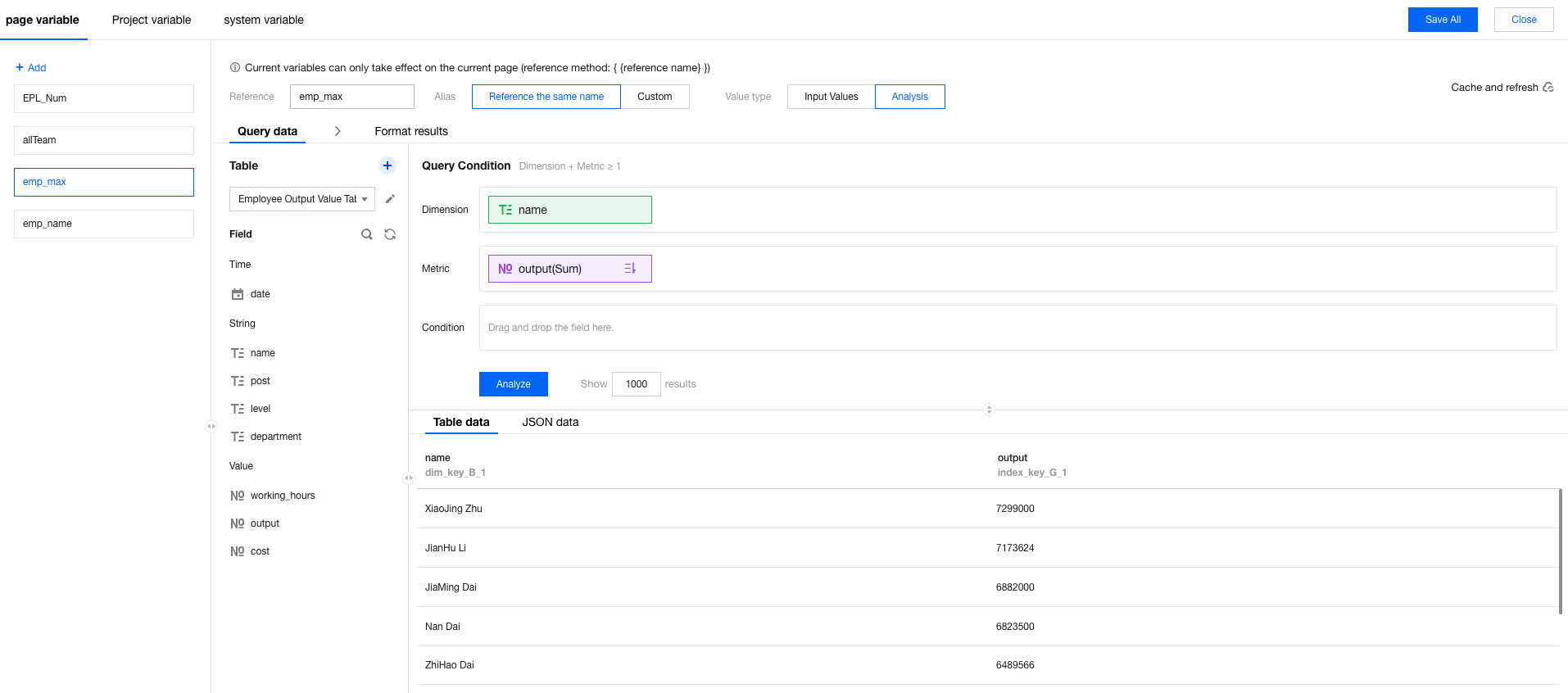1568x693 pixels.
Task: Select the Custom alias option
Action: click(655, 97)
